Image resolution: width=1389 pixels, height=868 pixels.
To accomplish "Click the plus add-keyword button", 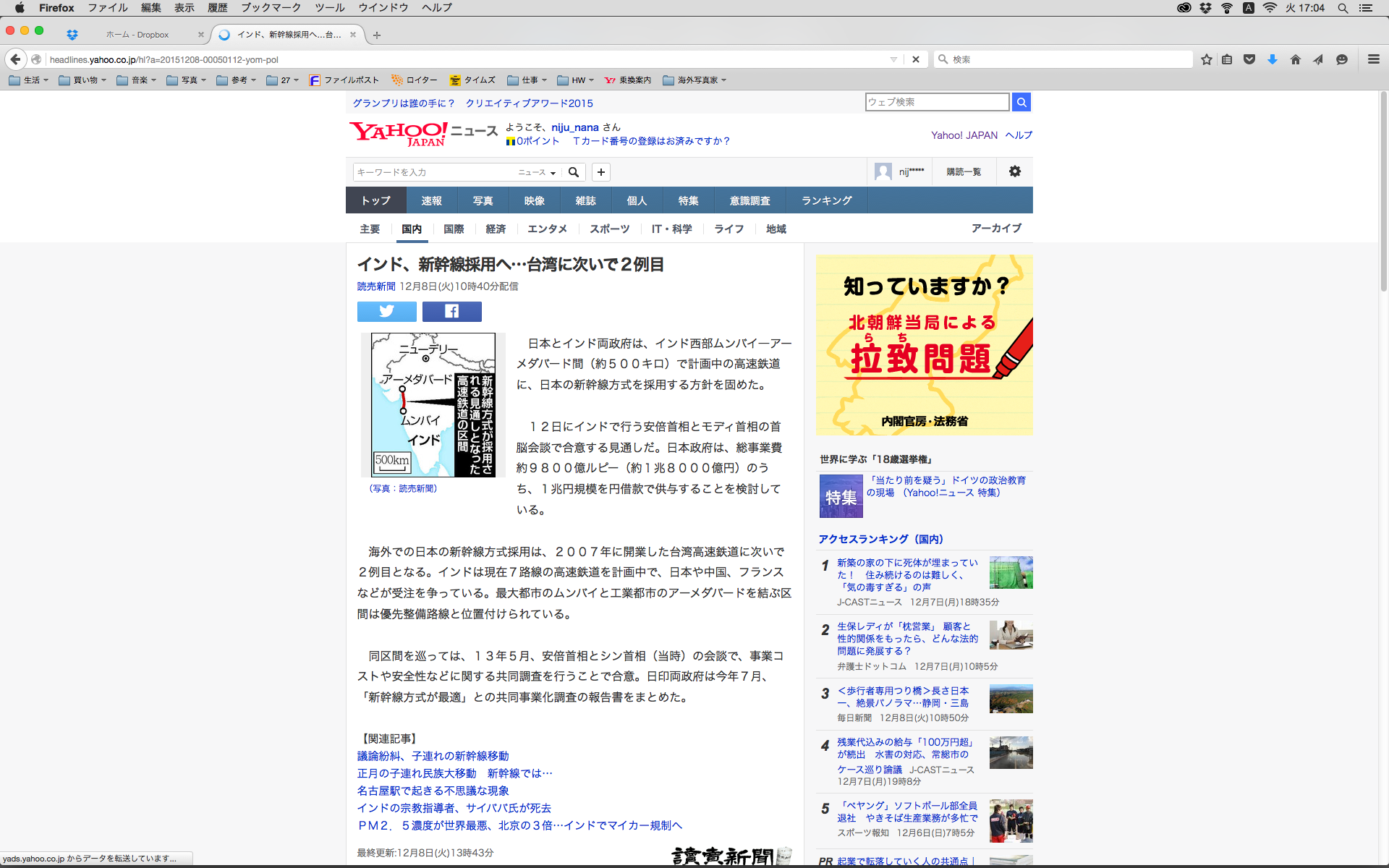I will [x=600, y=172].
